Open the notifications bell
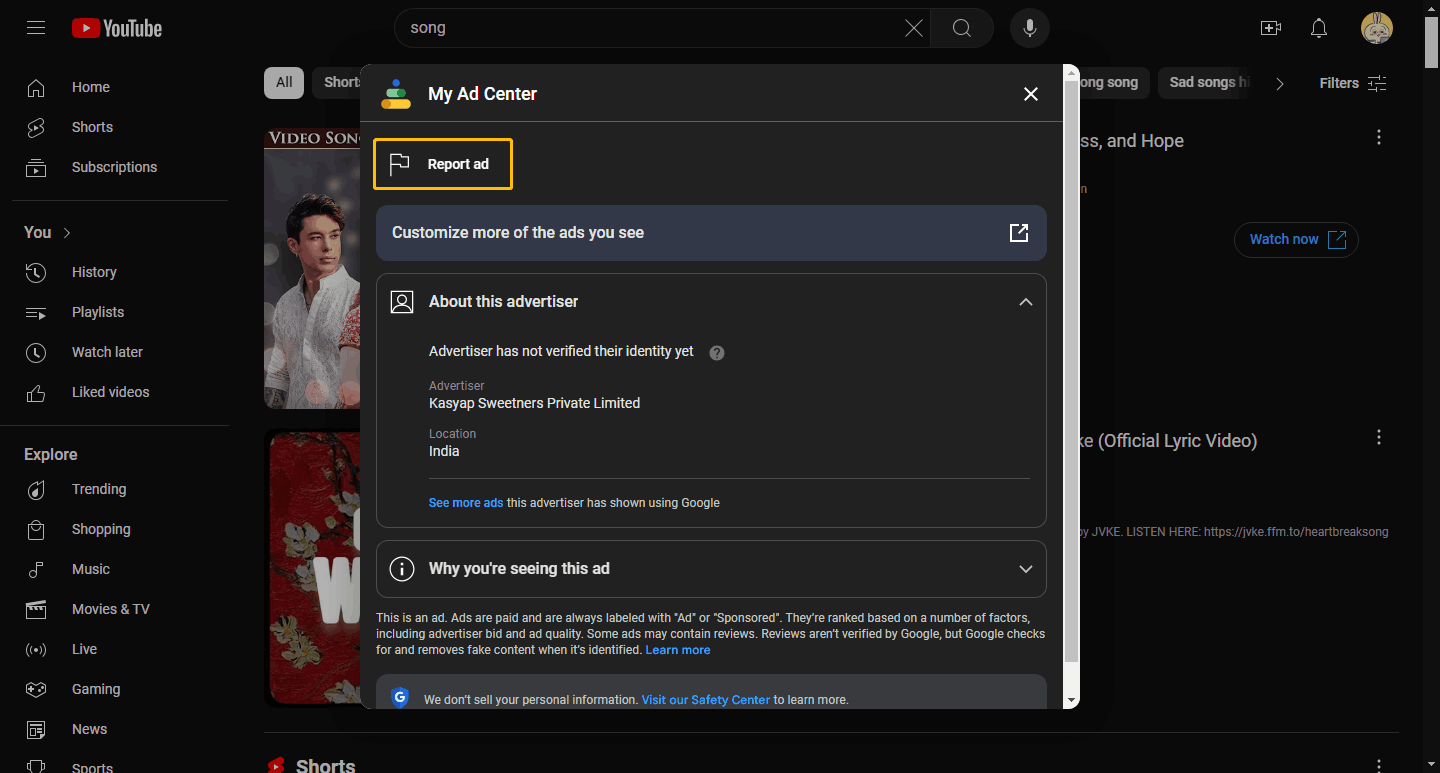Viewport: 1440px width, 773px height. pos(1319,28)
